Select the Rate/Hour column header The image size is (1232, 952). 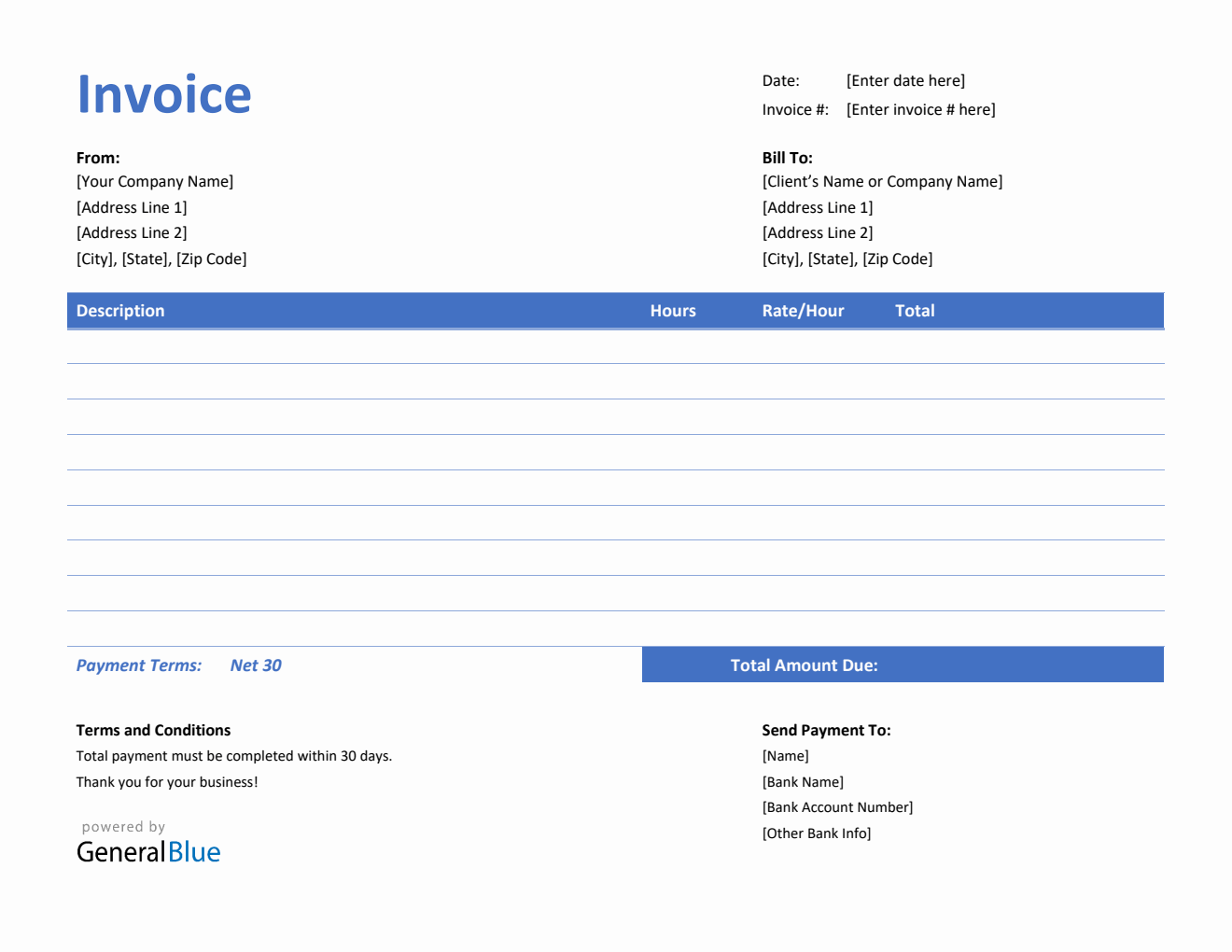(802, 310)
